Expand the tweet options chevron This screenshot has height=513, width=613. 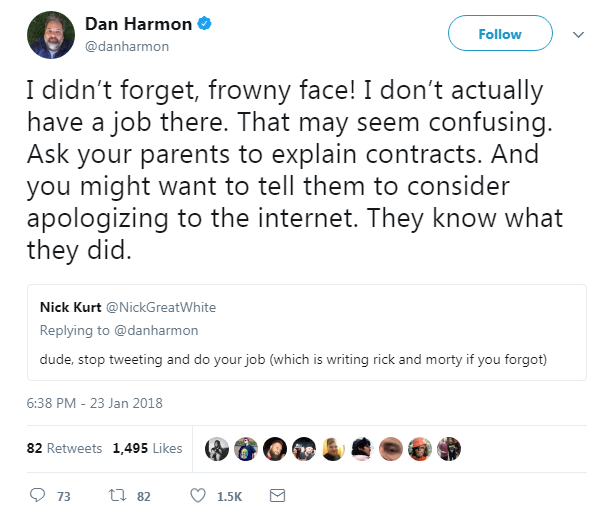(x=578, y=34)
